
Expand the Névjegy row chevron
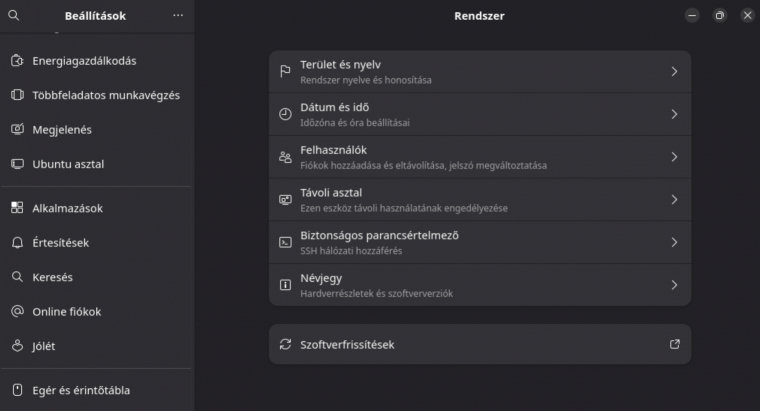674,285
